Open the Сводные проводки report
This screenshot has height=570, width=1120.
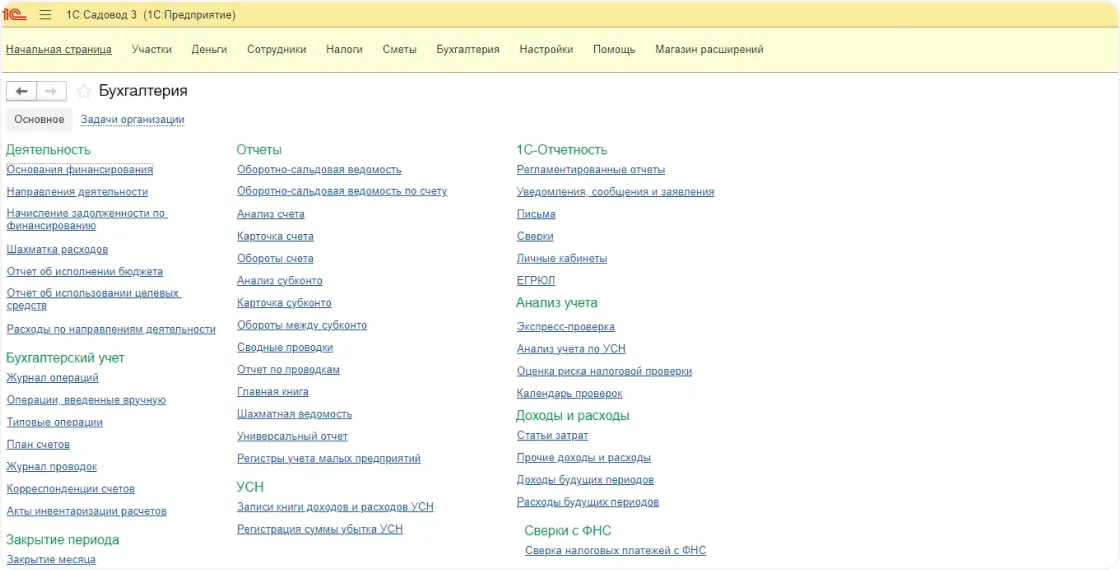(285, 347)
